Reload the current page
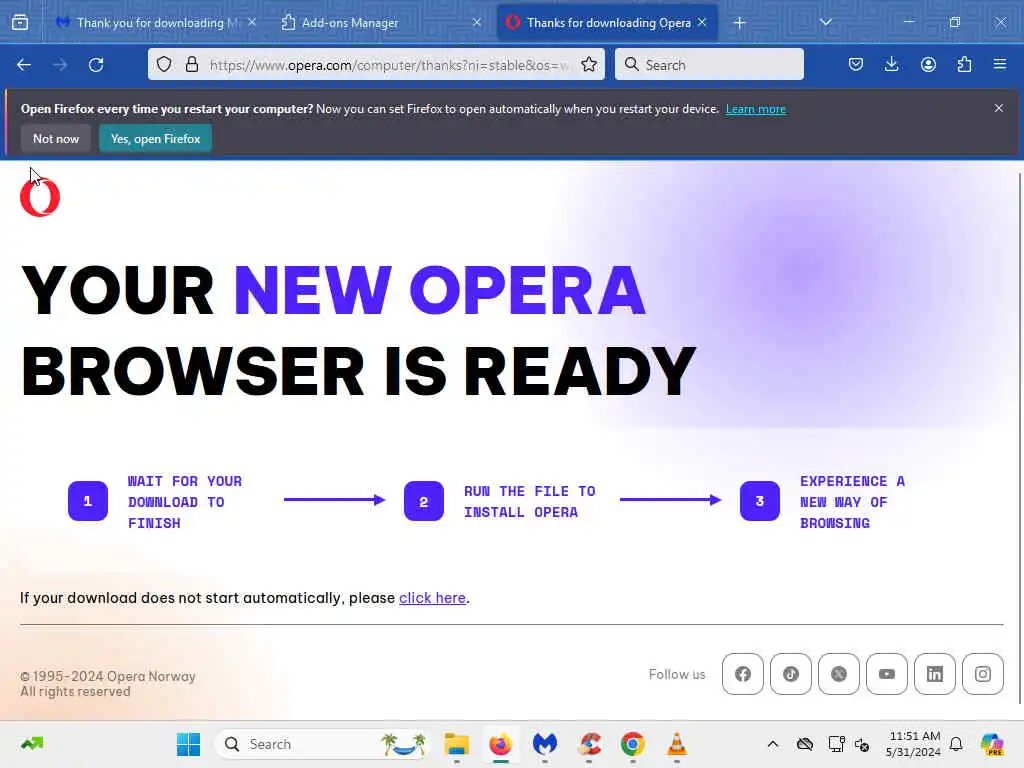Image resolution: width=1024 pixels, height=768 pixels. point(96,65)
